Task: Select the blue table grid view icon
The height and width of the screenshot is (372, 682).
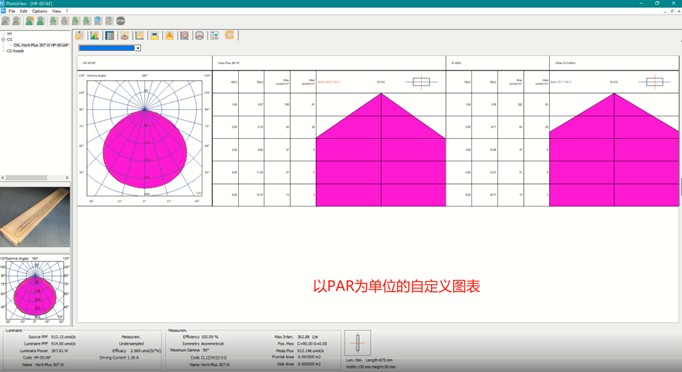Action: [x=110, y=36]
